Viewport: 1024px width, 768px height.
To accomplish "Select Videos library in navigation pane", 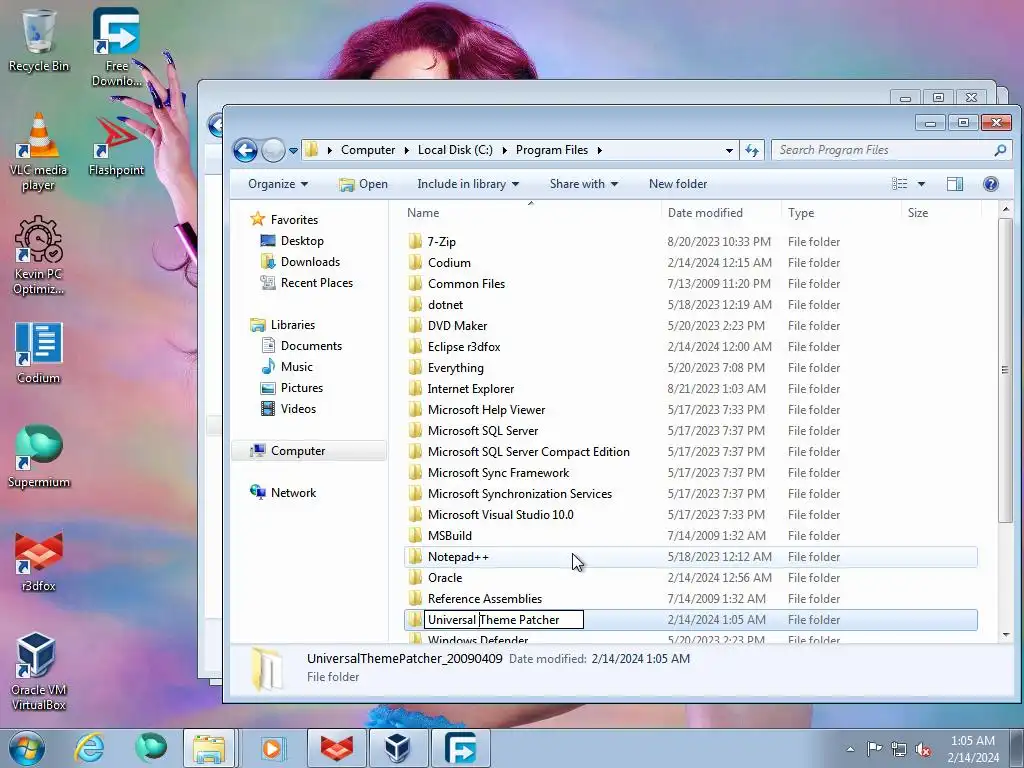I will (x=288, y=409).
